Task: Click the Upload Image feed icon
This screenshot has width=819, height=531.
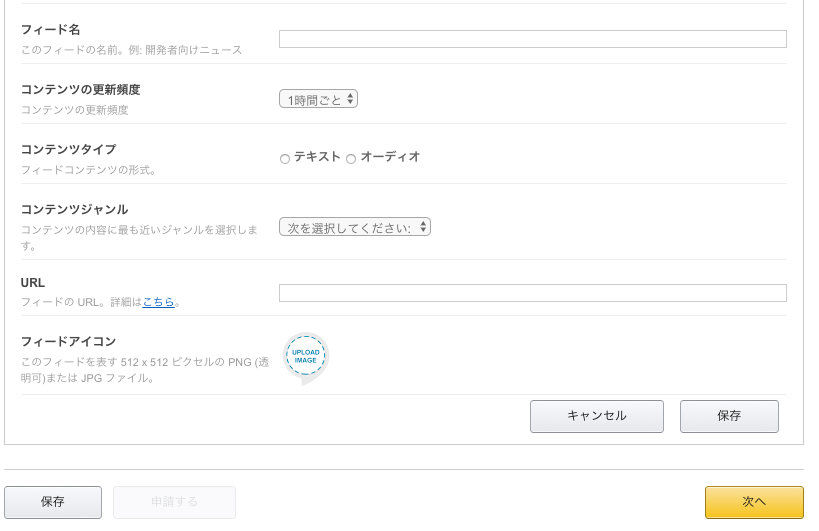Action: [x=306, y=358]
